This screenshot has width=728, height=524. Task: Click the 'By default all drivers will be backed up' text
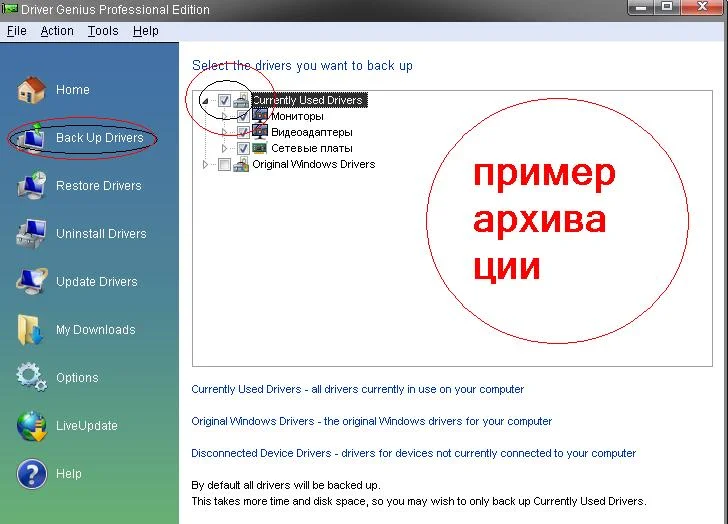tap(286, 485)
